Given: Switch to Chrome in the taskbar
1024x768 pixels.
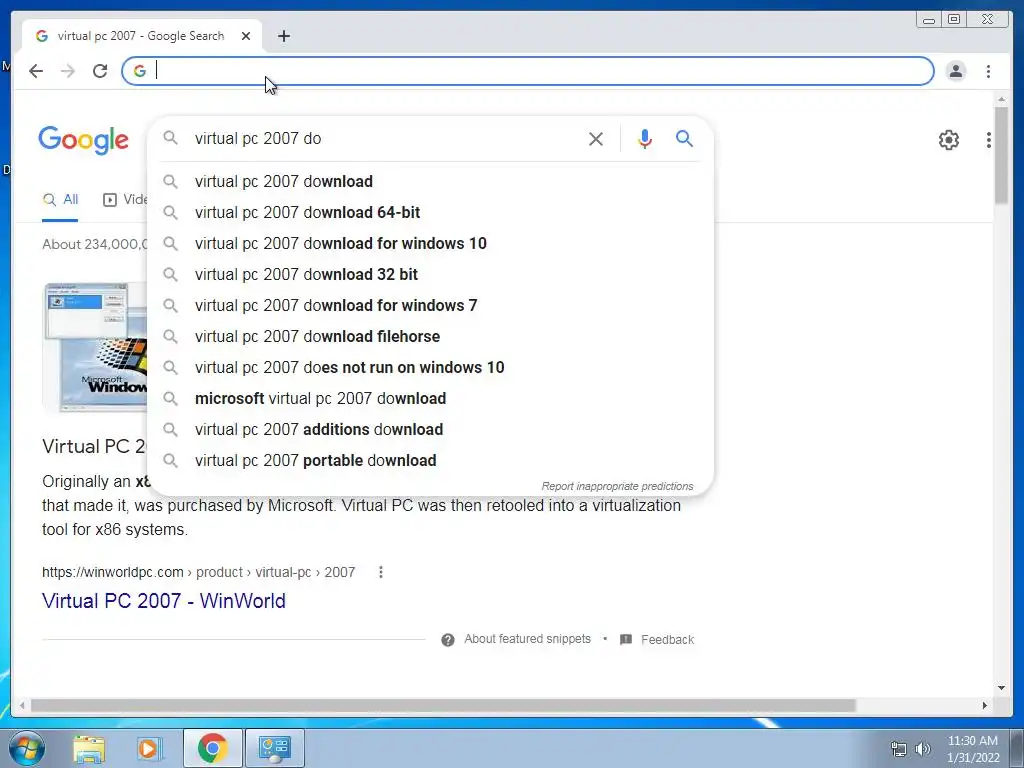Looking at the screenshot, I should tap(212, 748).
